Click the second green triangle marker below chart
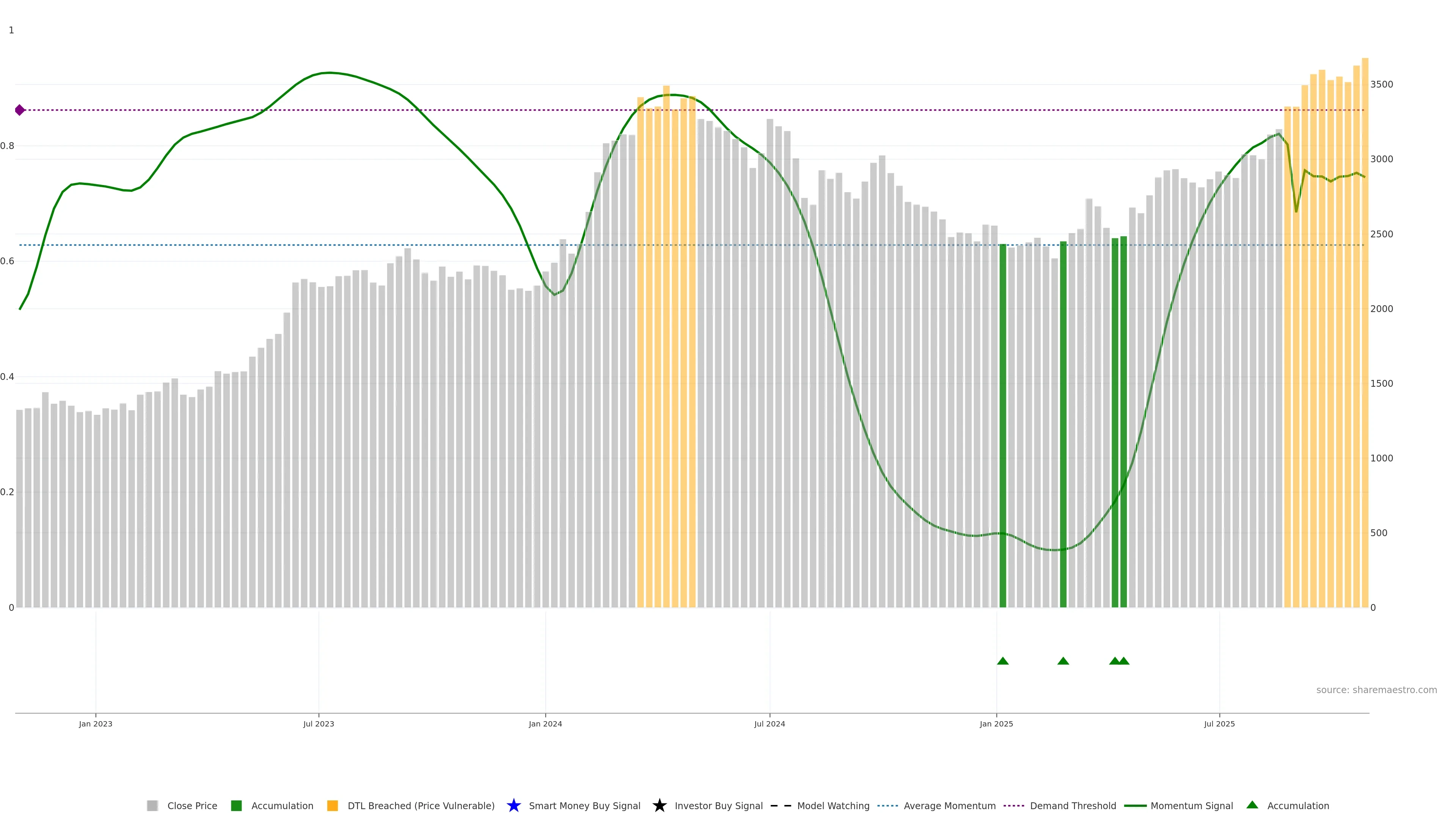 coord(1062,661)
